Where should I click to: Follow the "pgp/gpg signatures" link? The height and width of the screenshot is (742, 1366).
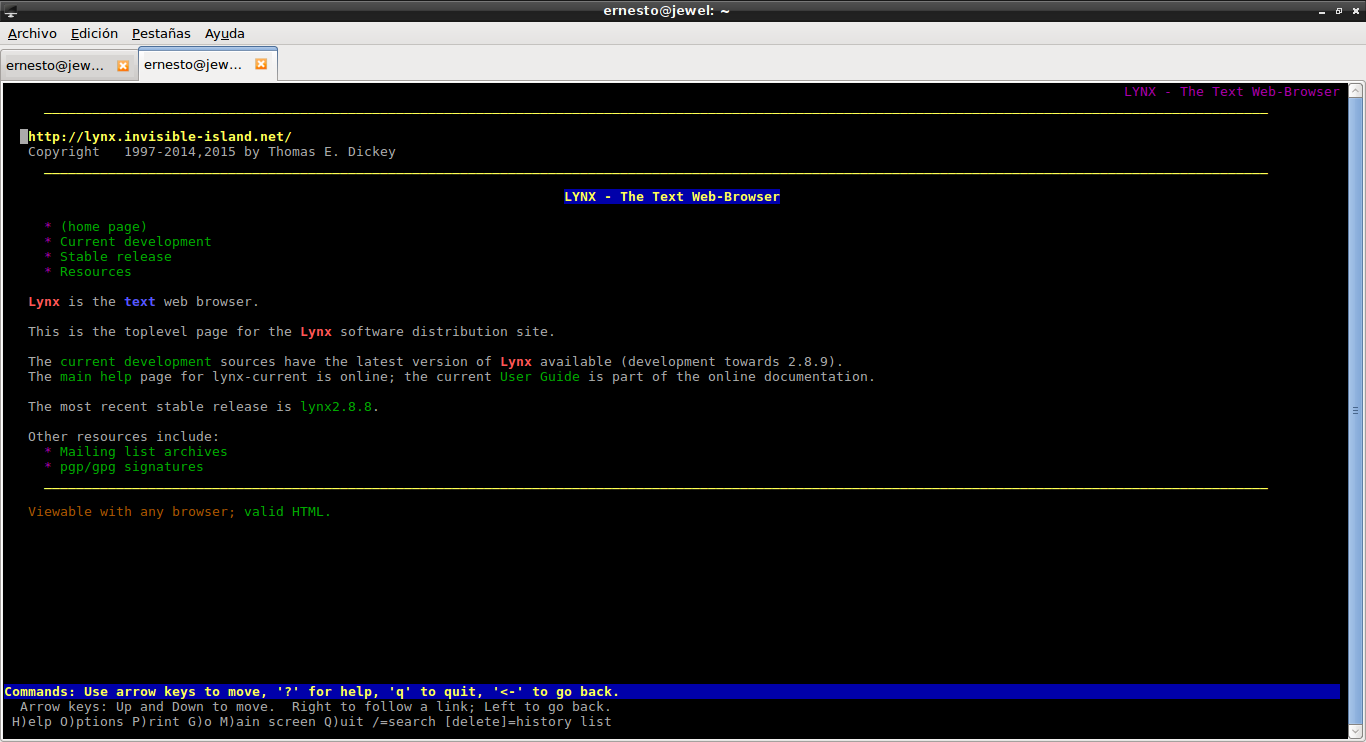[x=131, y=467]
